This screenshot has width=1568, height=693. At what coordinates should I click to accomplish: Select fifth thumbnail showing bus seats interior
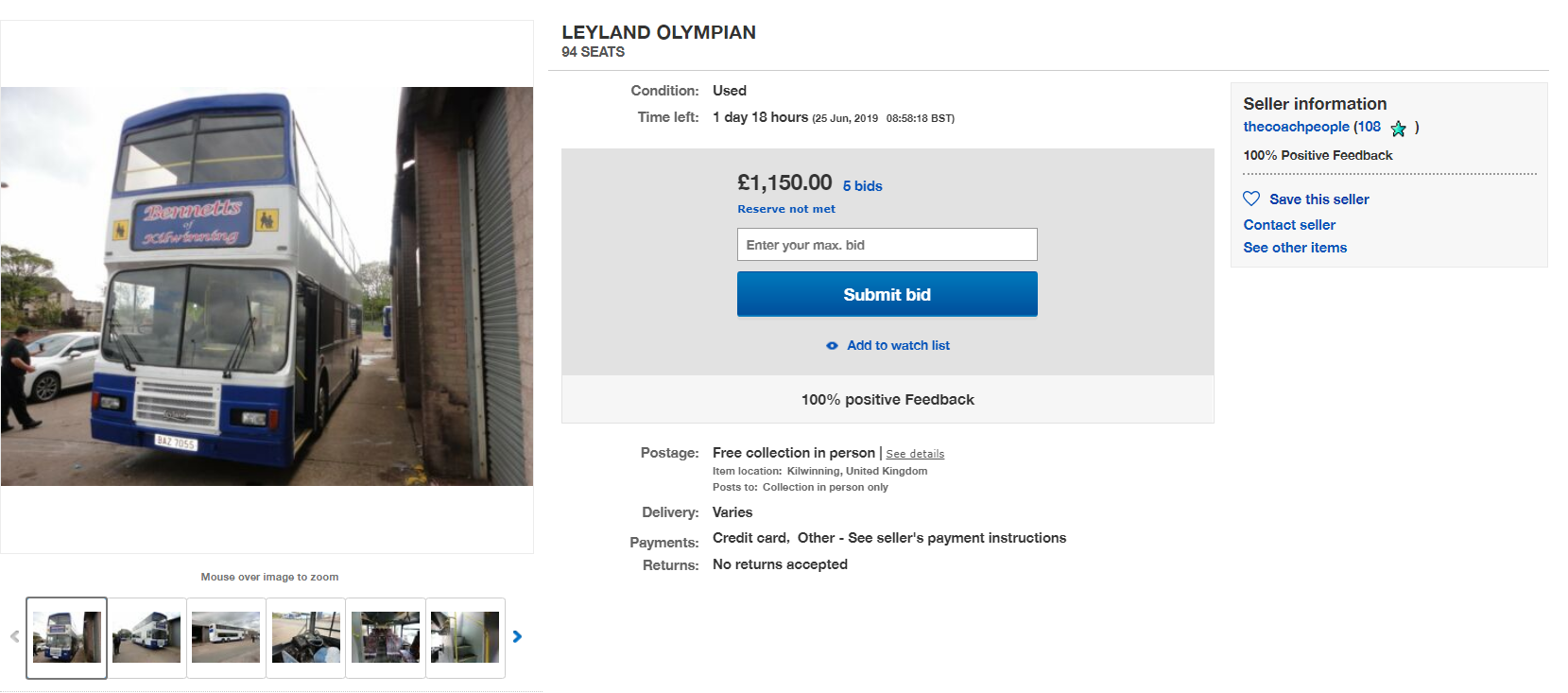coord(385,637)
